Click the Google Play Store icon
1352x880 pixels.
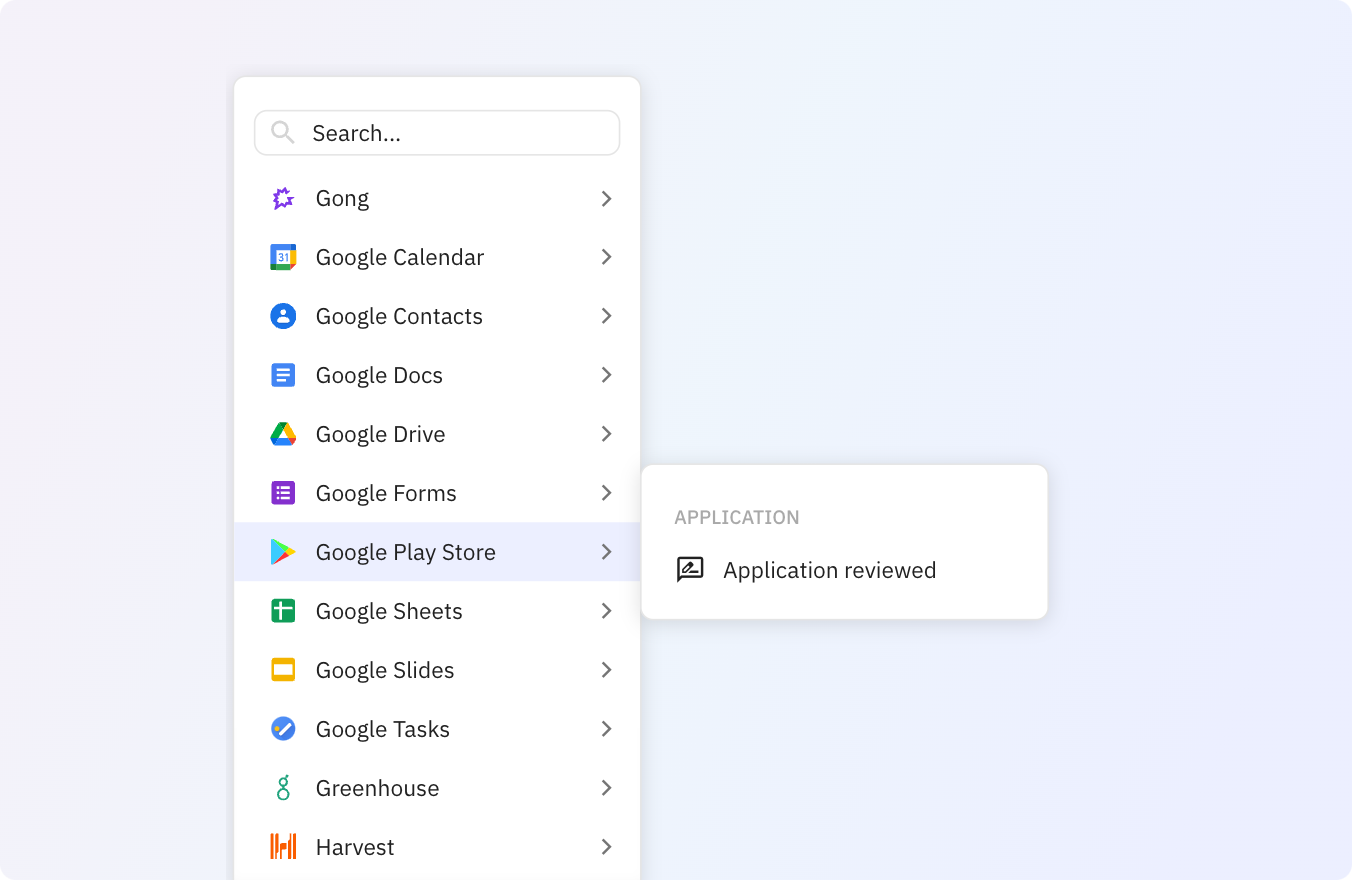tap(283, 552)
